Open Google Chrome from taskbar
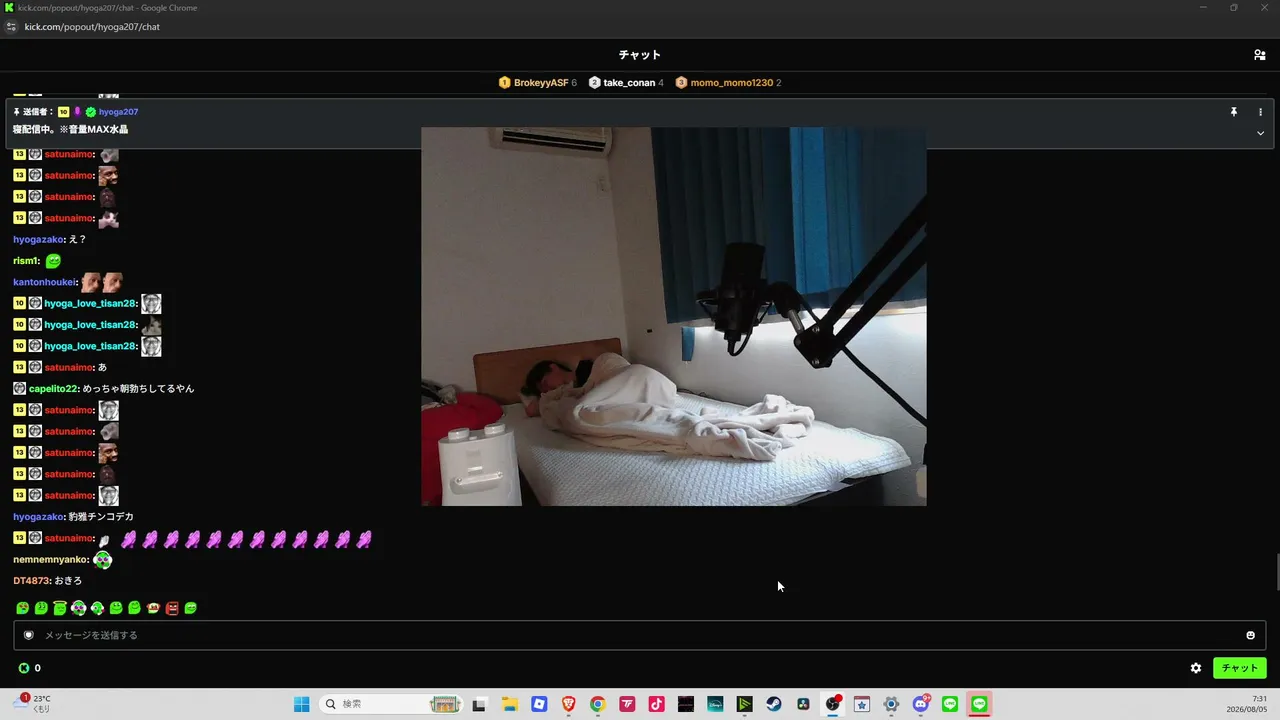Screen dimensions: 1280x720 pos(597,704)
